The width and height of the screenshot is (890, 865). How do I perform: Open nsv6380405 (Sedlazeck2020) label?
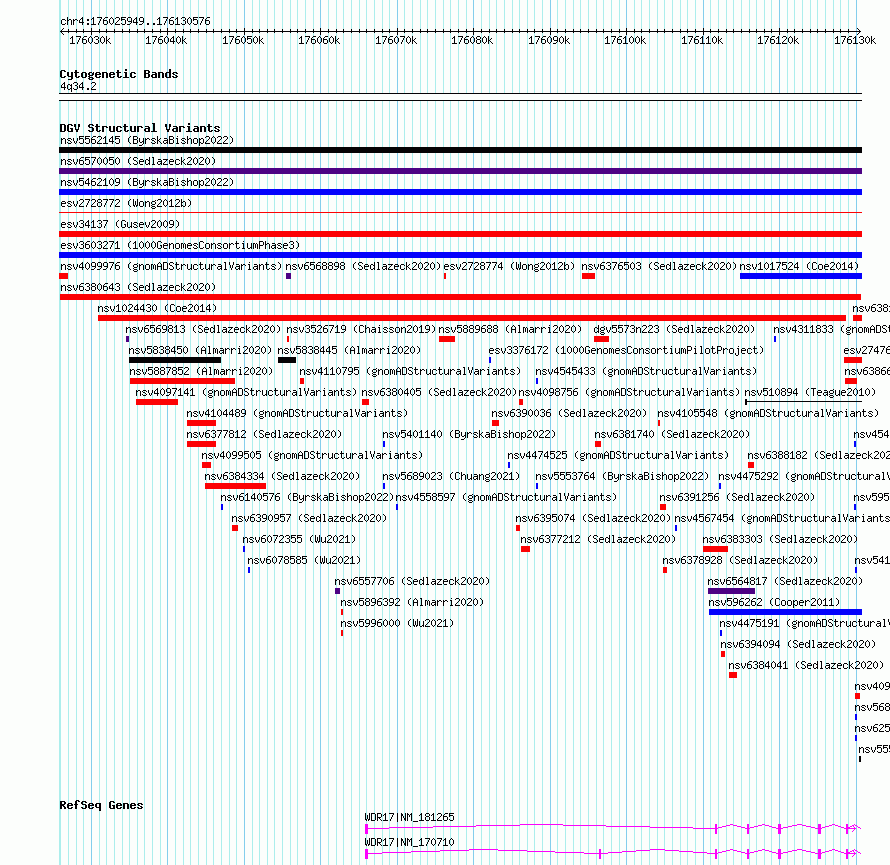(x=439, y=392)
